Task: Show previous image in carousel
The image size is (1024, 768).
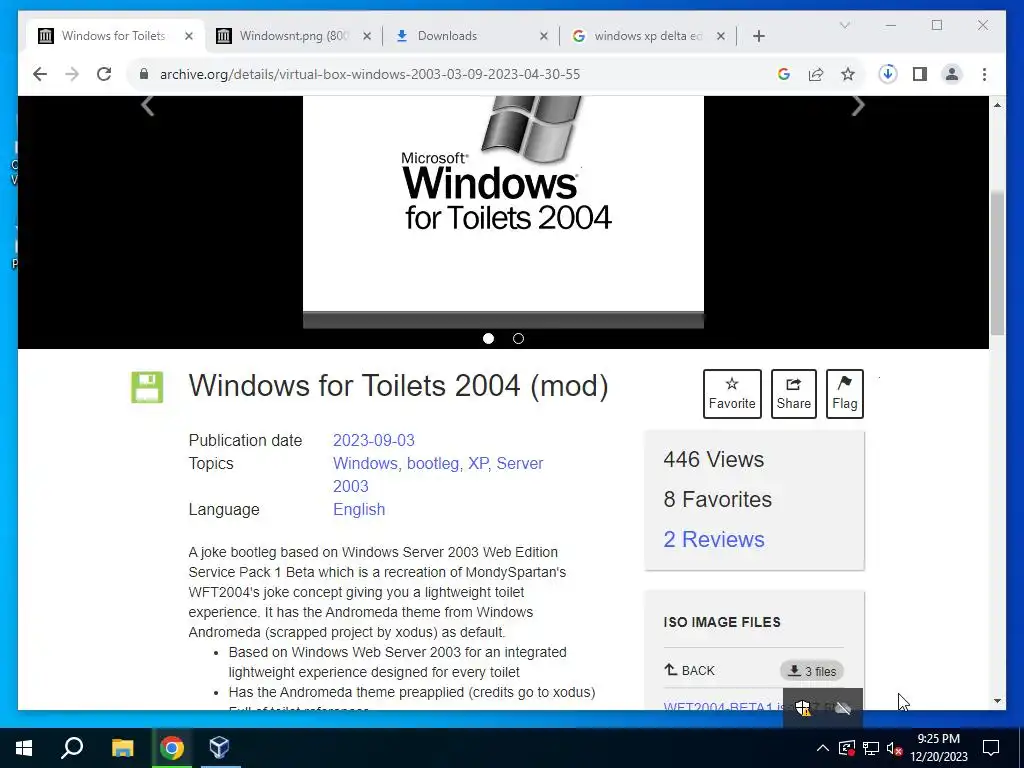Action: (148, 105)
